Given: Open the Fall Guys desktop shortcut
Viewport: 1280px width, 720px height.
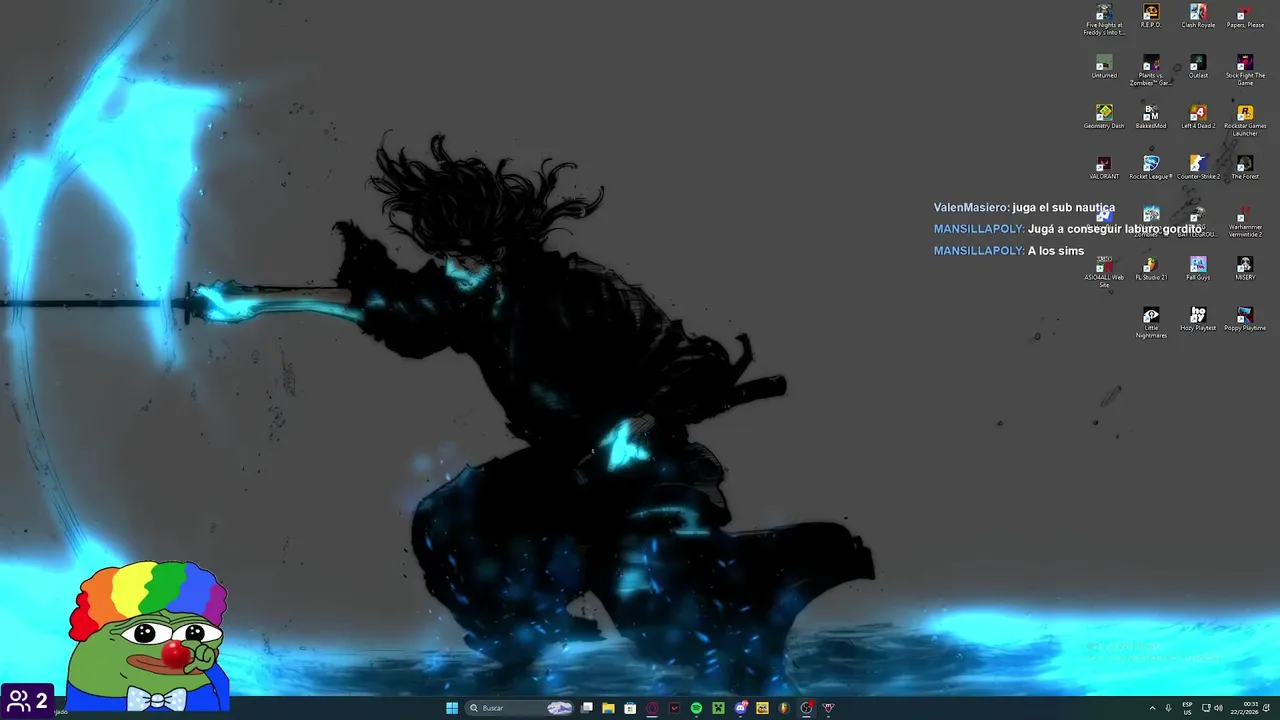Looking at the screenshot, I should point(1198,268).
